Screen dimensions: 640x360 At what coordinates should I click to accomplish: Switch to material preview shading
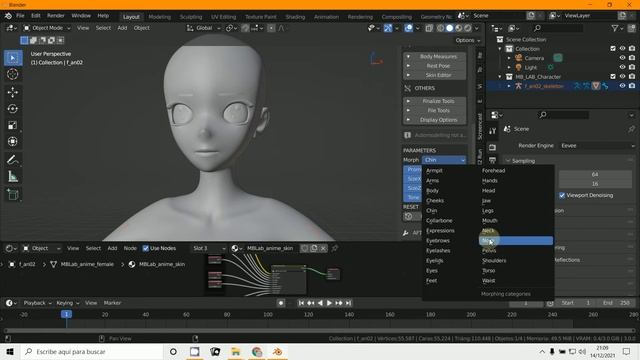pos(458,28)
